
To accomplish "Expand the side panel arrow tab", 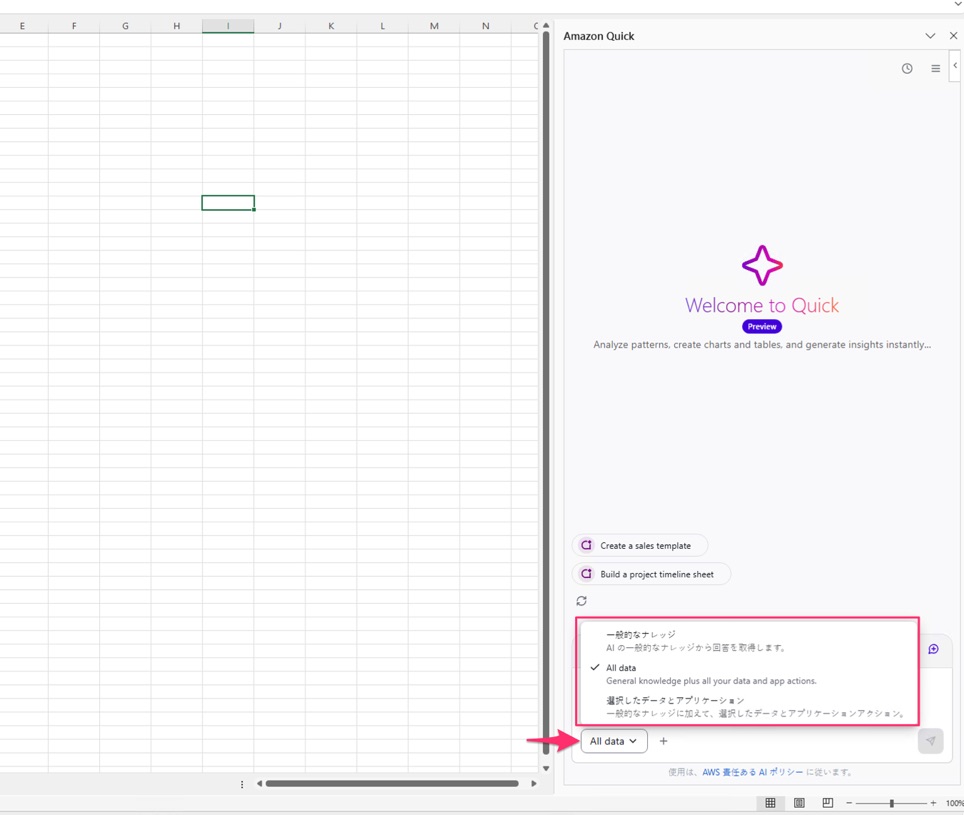I will [955, 66].
